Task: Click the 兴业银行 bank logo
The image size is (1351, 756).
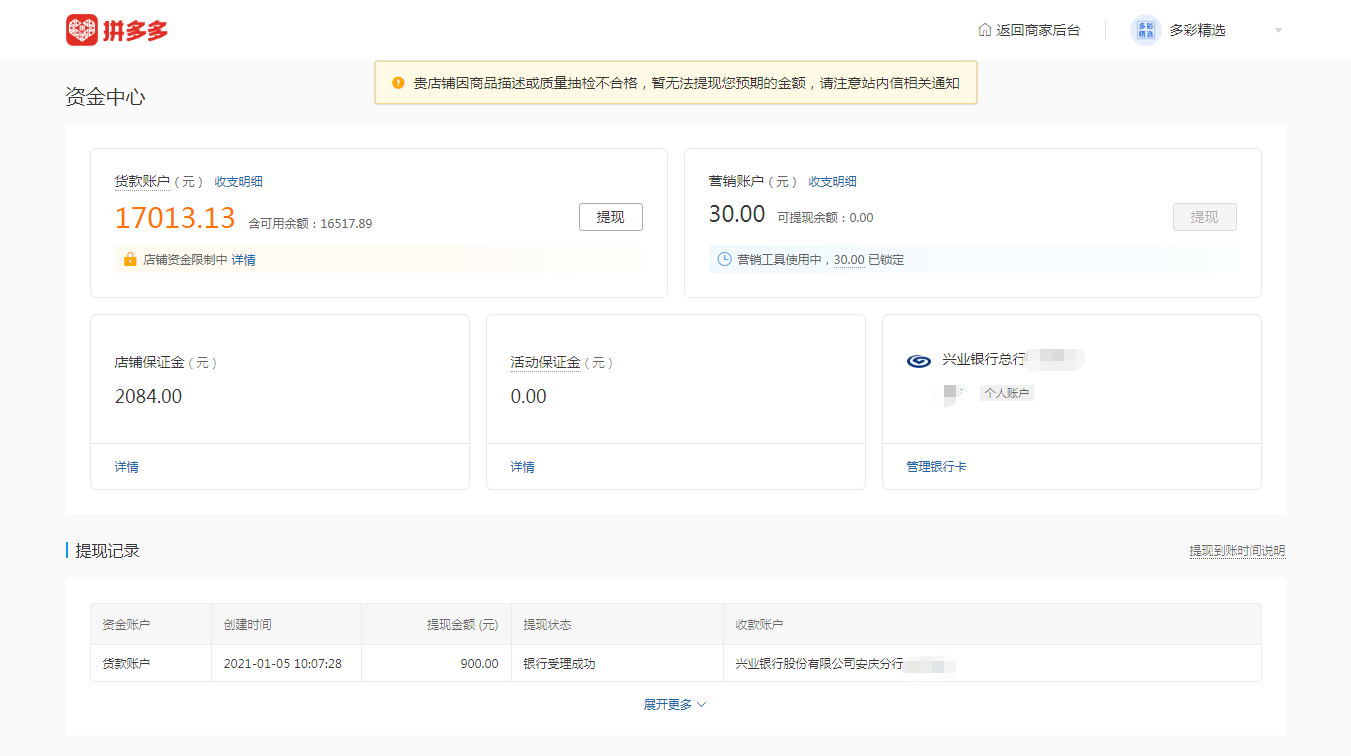Action: pos(919,360)
